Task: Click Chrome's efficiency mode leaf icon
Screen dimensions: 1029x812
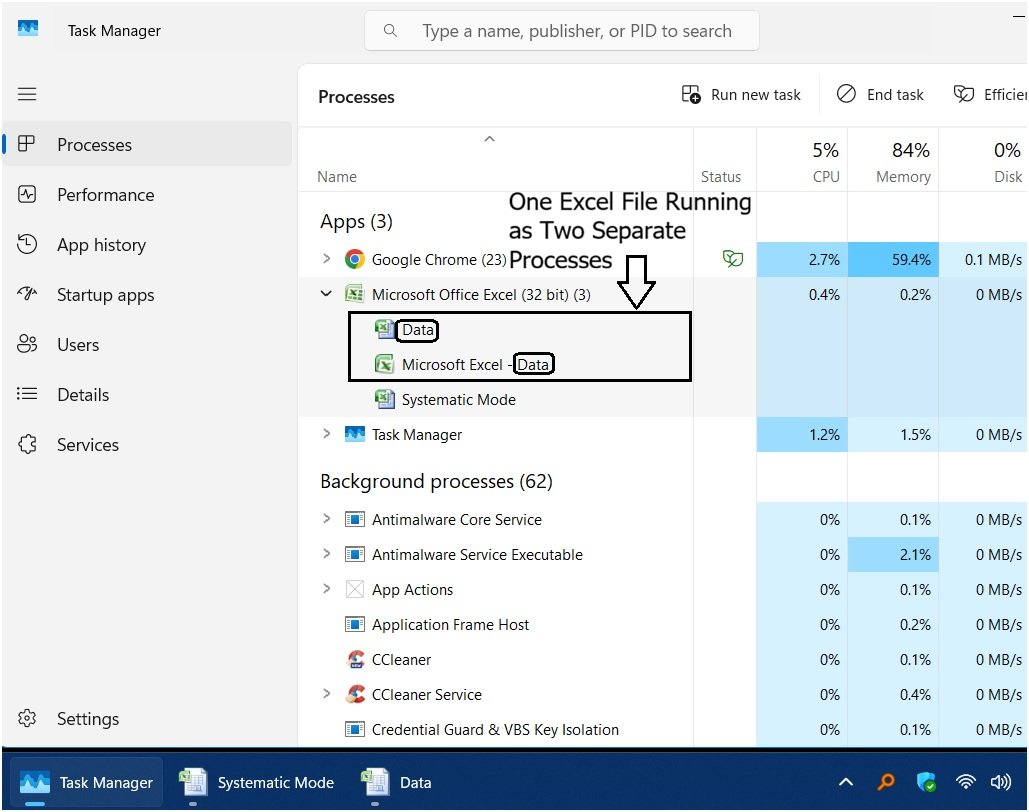Action: click(x=732, y=259)
